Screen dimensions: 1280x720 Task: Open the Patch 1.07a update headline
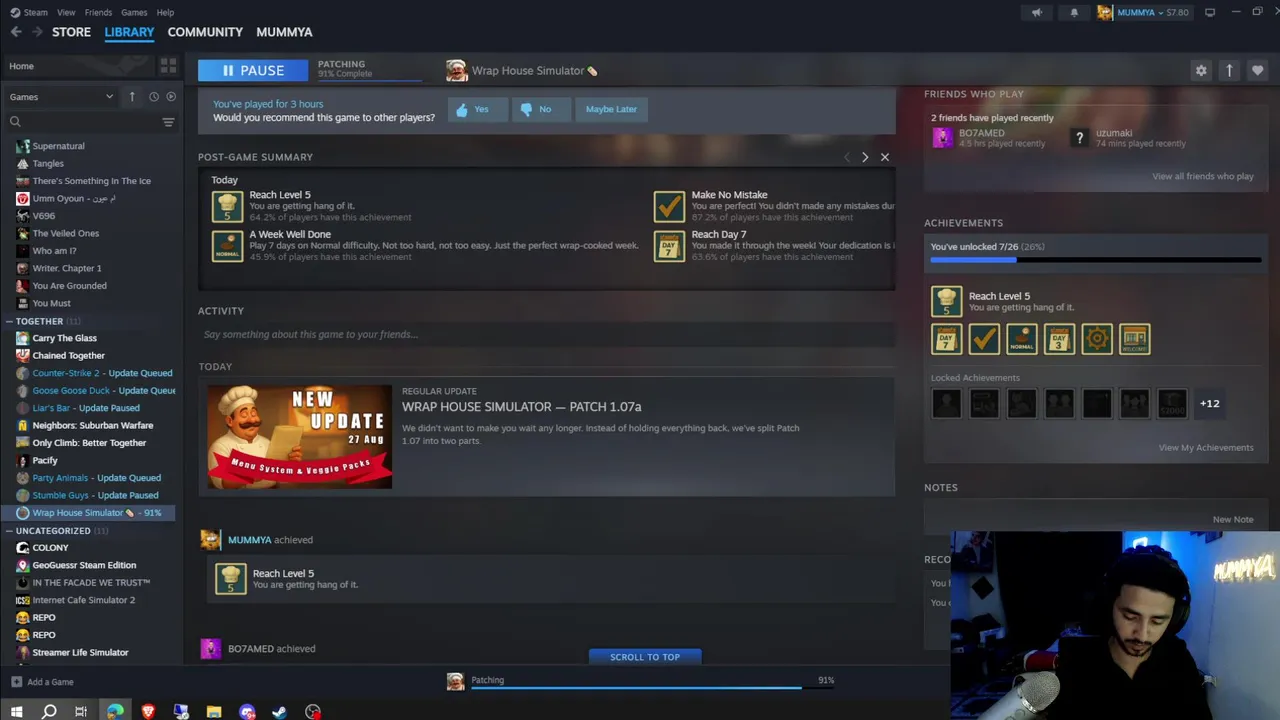522,407
